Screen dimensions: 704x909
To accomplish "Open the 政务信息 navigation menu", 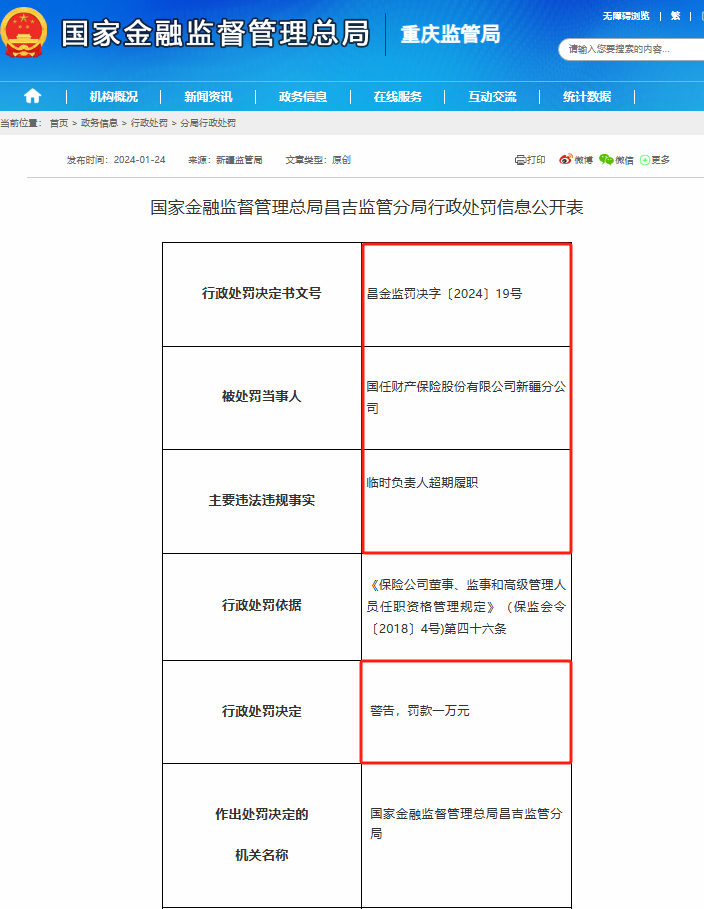I will point(303,97).
